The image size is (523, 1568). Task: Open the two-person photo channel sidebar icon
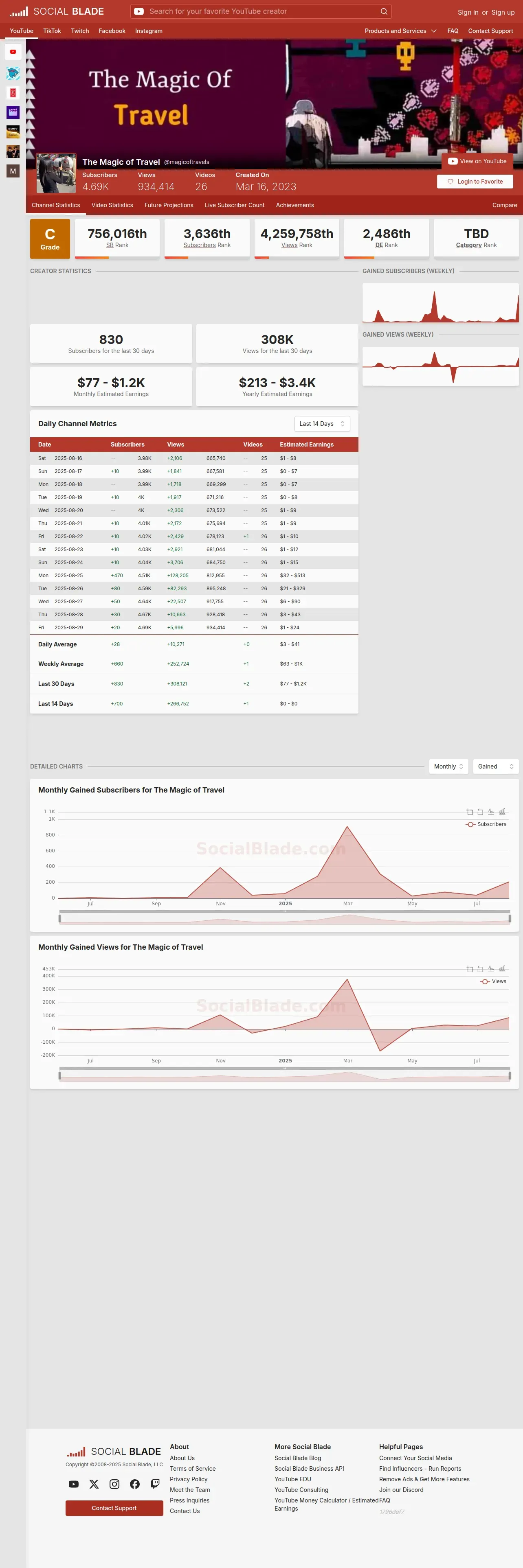[13, 151]
